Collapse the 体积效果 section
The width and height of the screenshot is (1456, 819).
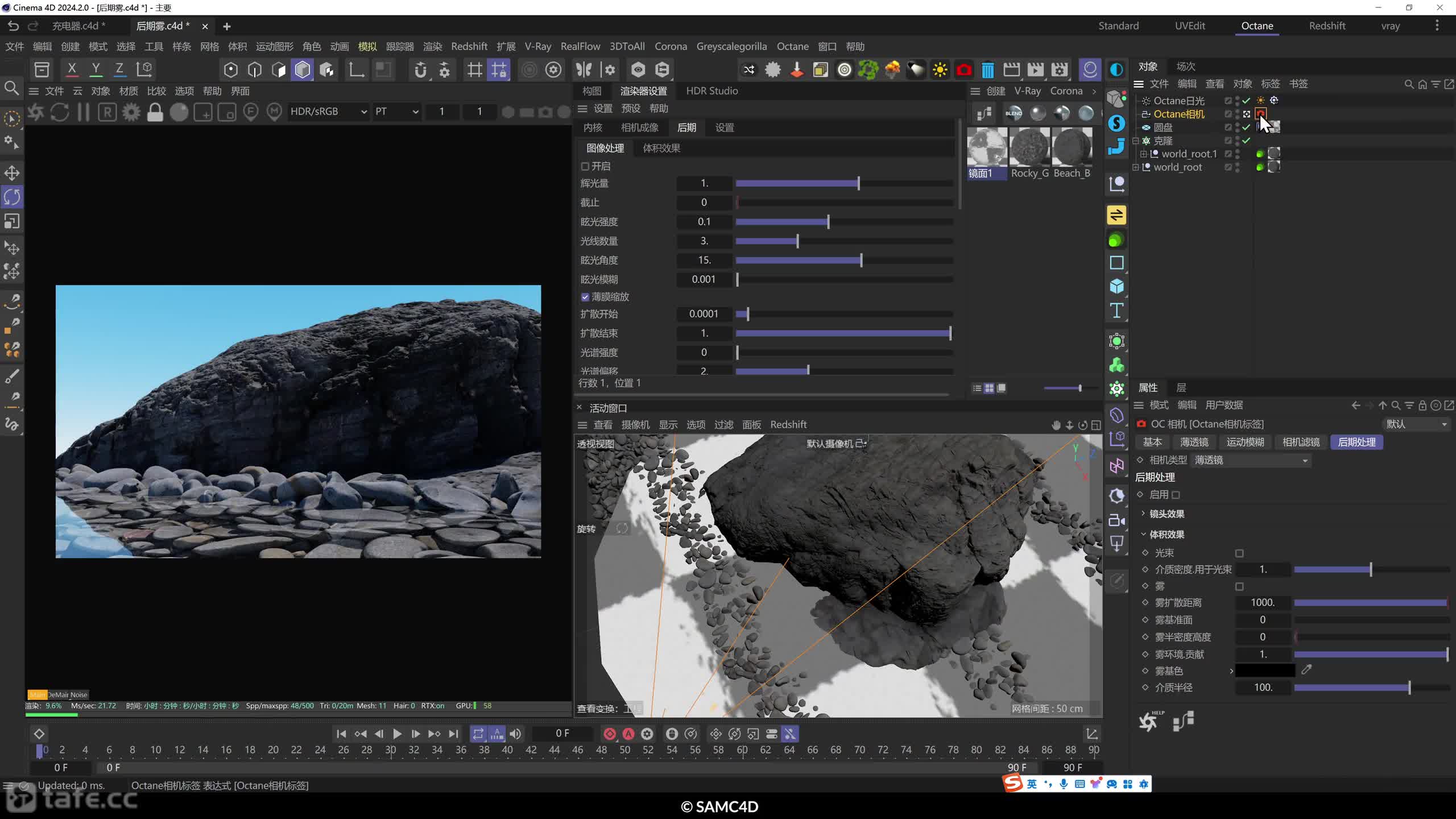click(x=1143, y=534)
